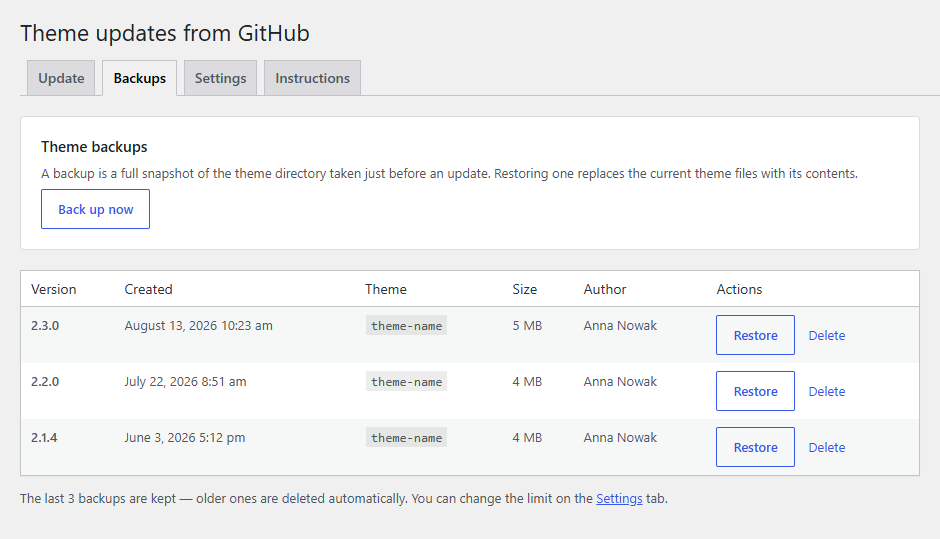This screenshot has width=940, height=539.
Task: Click the Back up now button
Action: click(95, 209)
